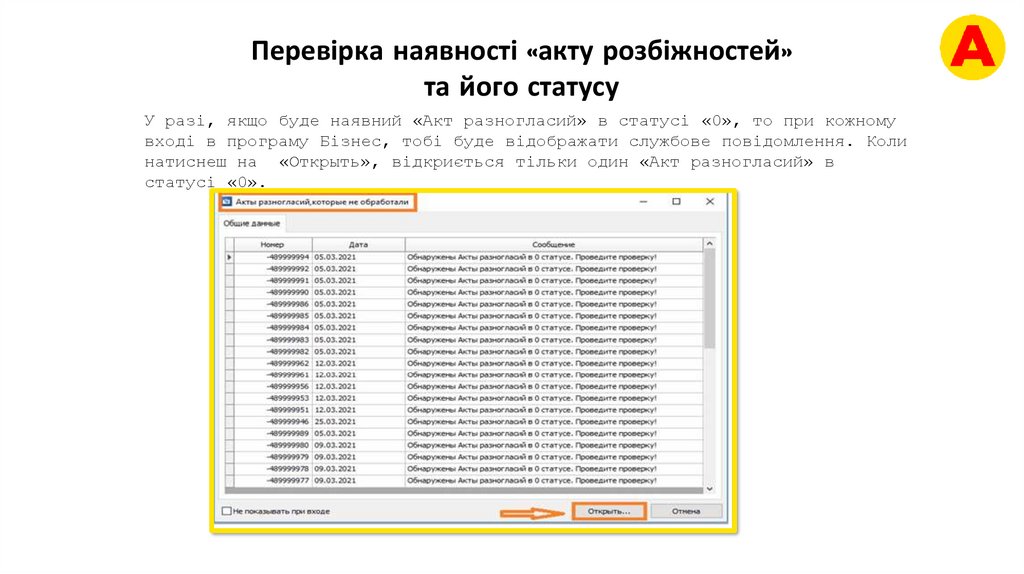Select row number -489999990
This screenshot has width=1024, height=574.
[x=464, y=293]
